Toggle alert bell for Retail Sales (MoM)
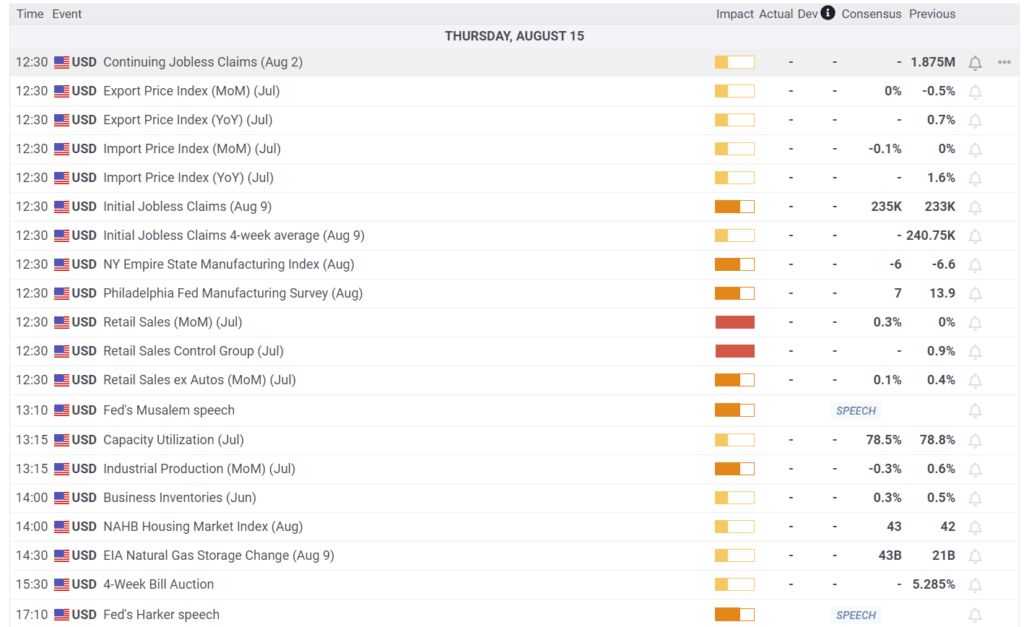This screenshot has width=1024, height=627. point(975,323)
